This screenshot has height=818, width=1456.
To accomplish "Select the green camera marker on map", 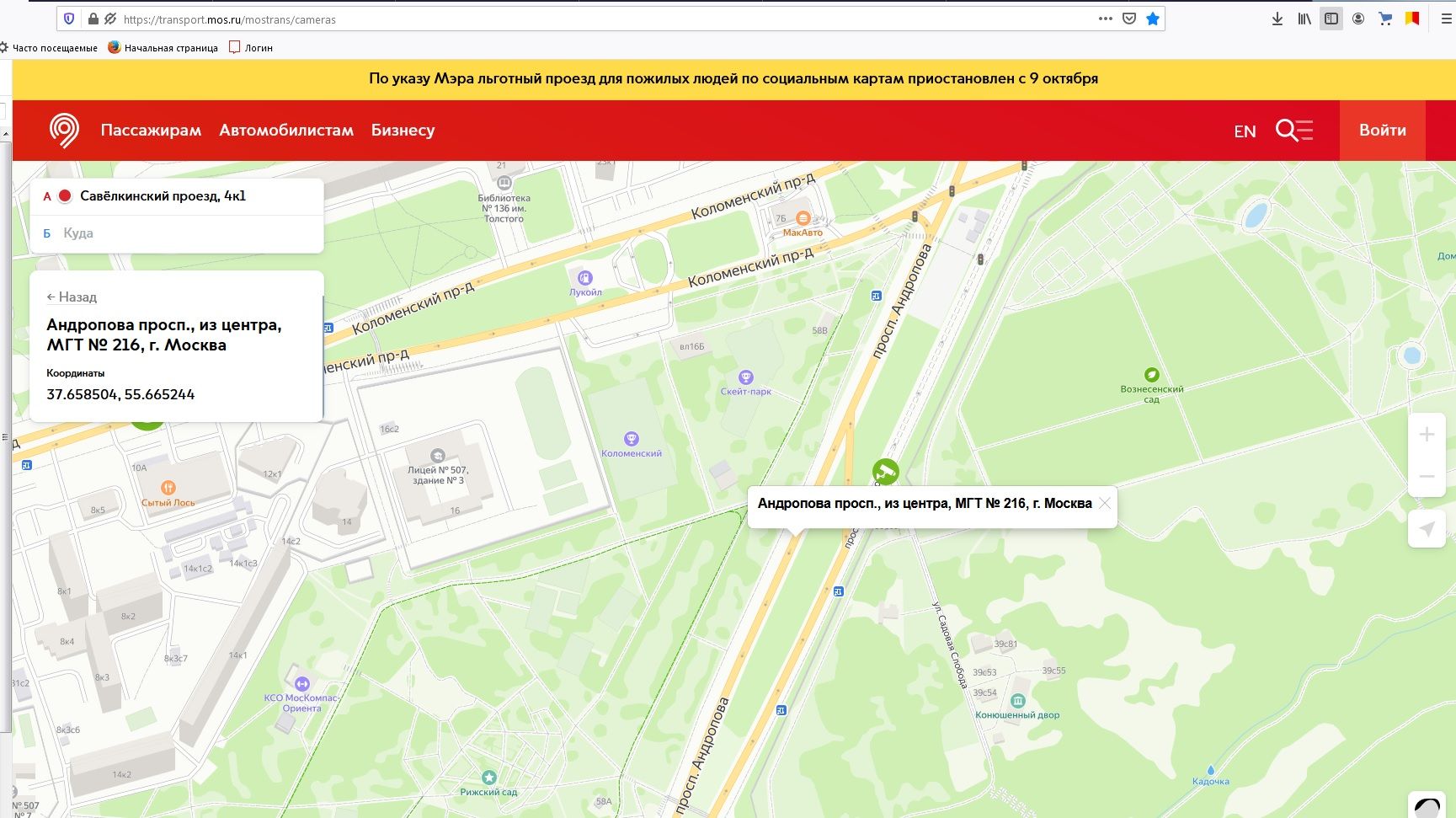I will [x=885, y=472].
